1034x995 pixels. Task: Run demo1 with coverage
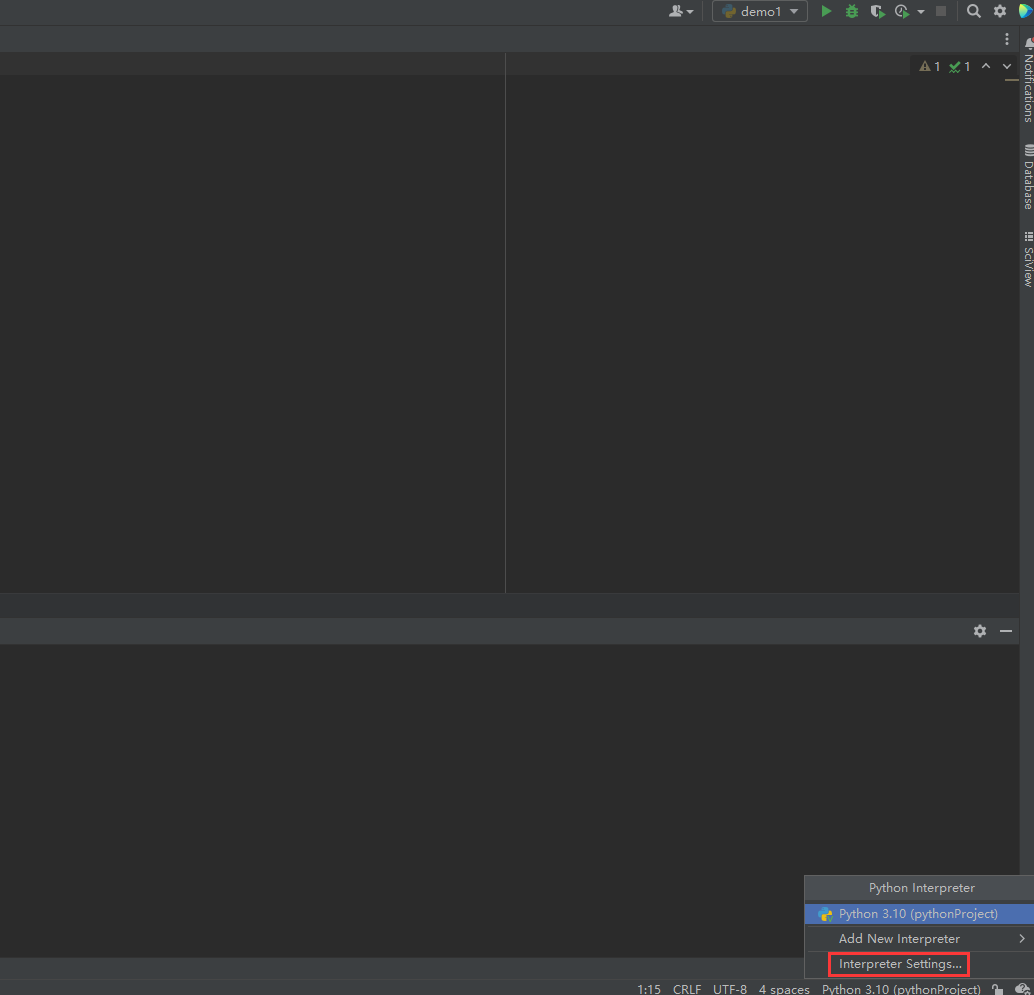pos(877,11)
